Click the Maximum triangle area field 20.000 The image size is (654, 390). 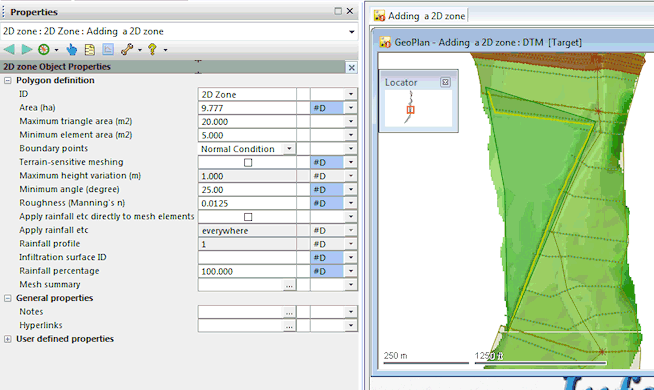point(247,121)
